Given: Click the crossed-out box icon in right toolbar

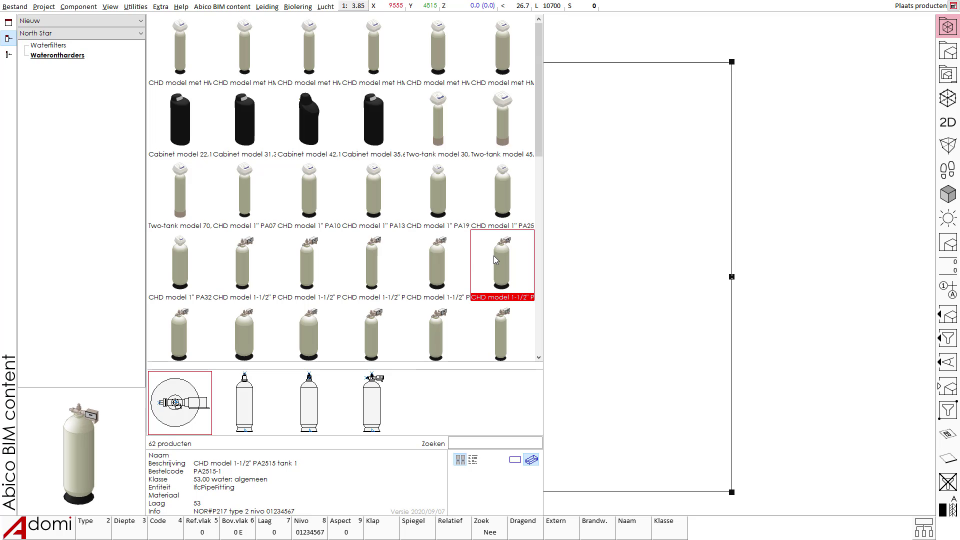Looking at the screenshot, I should click(947, 482).
